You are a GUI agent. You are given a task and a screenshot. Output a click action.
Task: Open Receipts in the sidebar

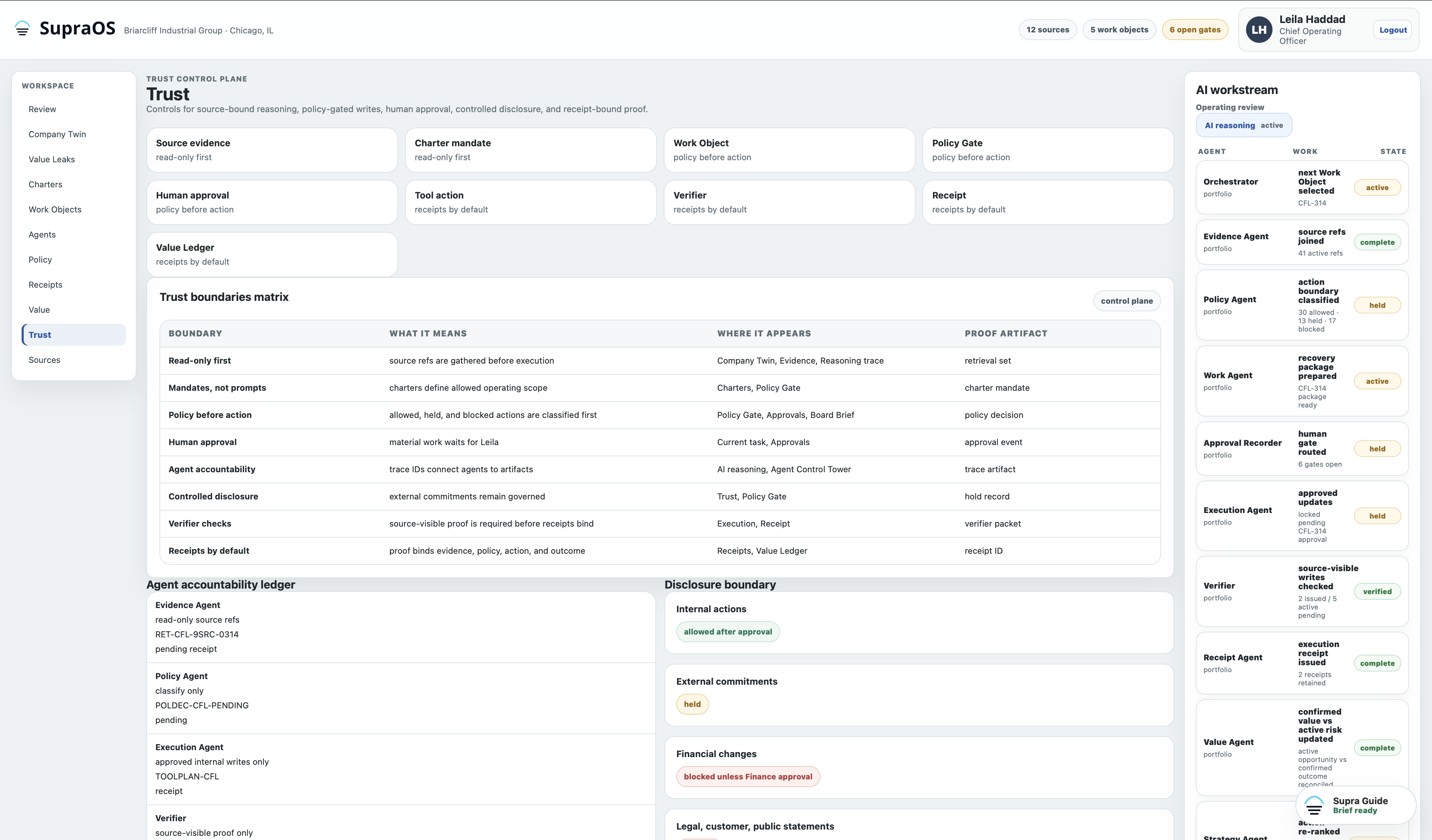[x=74, y=284]
